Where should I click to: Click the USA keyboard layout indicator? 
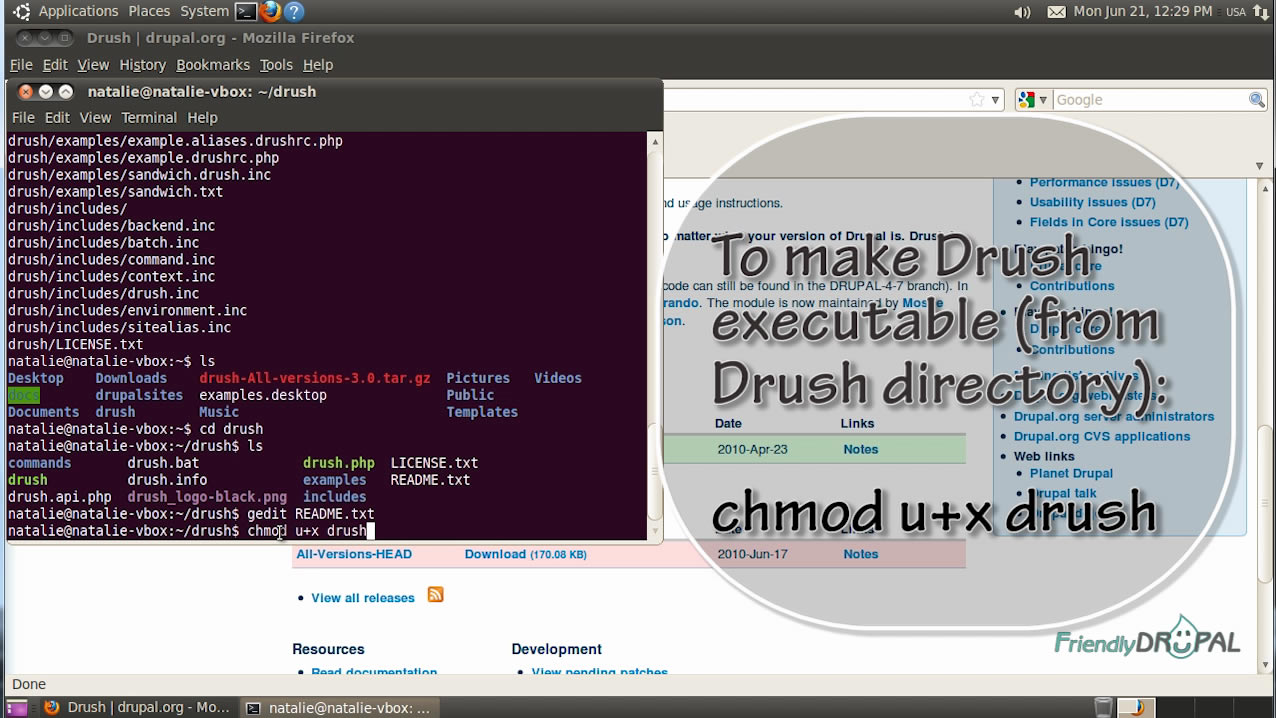click(x=1236, y=12)
